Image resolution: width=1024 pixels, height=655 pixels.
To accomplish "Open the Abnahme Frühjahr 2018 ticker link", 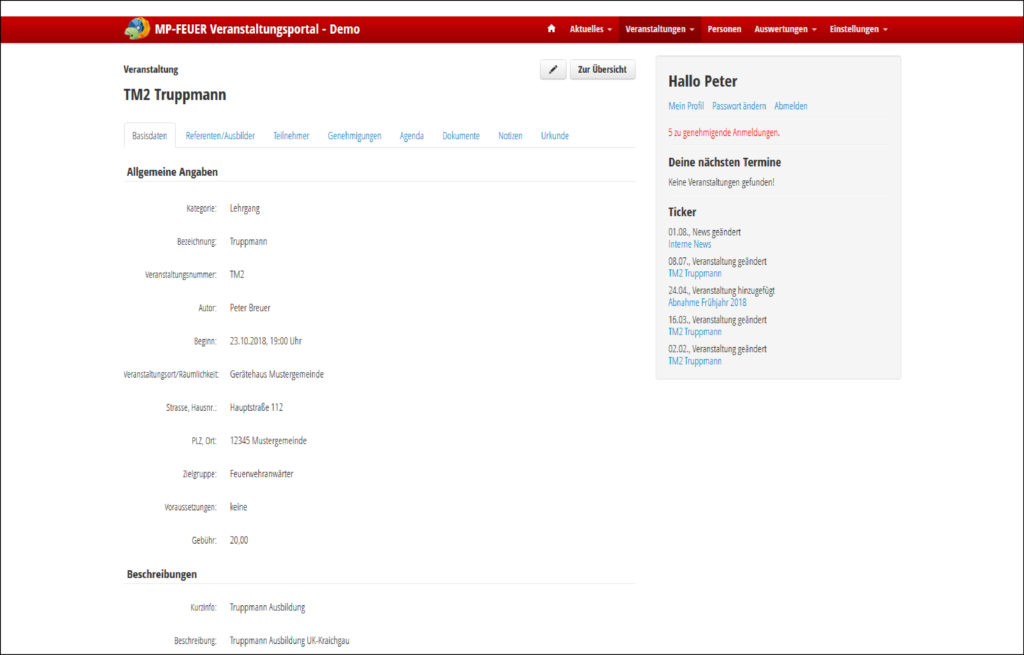I will tap(707, 302).
